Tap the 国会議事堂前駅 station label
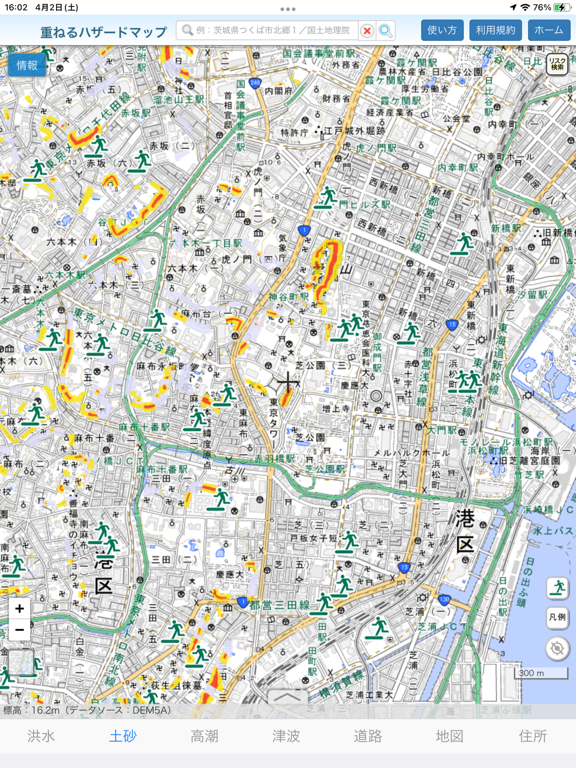Image resolution: width=576 pixels, height=768 pixels. coord(318,53)
